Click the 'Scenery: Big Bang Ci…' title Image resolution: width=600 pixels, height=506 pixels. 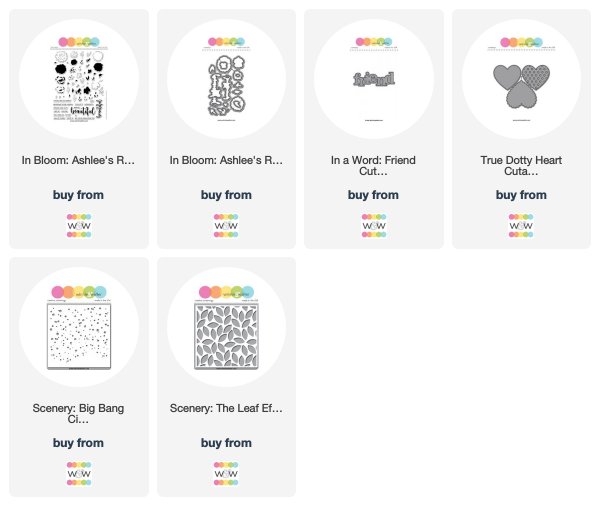78,413
